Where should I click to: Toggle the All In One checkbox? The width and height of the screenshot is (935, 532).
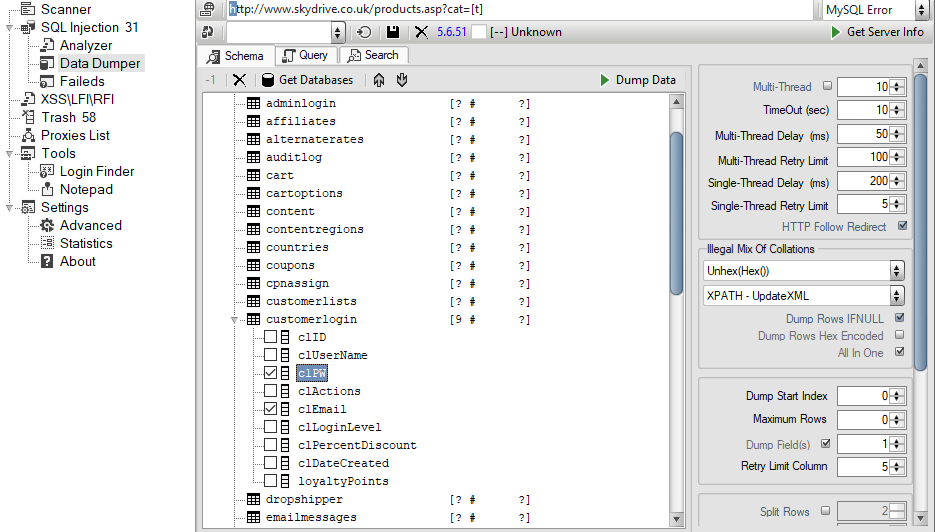[x=899, y=352]
